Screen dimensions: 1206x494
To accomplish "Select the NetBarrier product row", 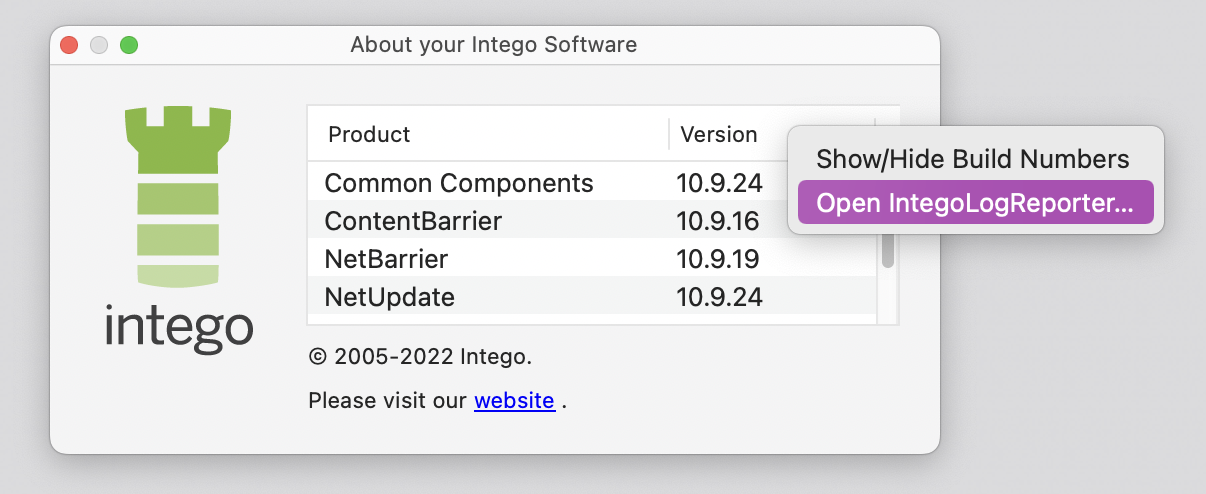I will tap(592, 258).
